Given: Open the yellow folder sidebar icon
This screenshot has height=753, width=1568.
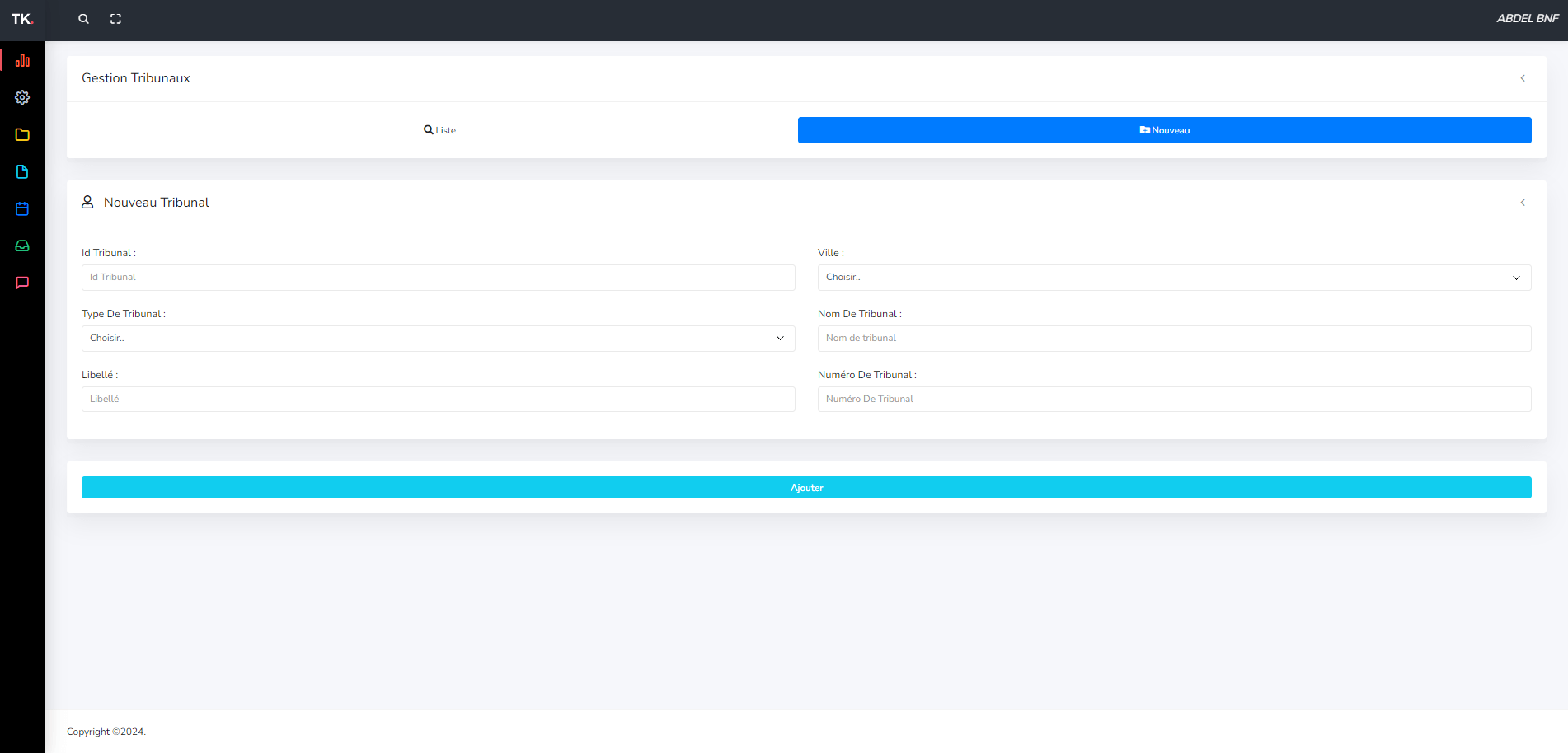Looking at the screenshot, I should (x=22, y=134).
